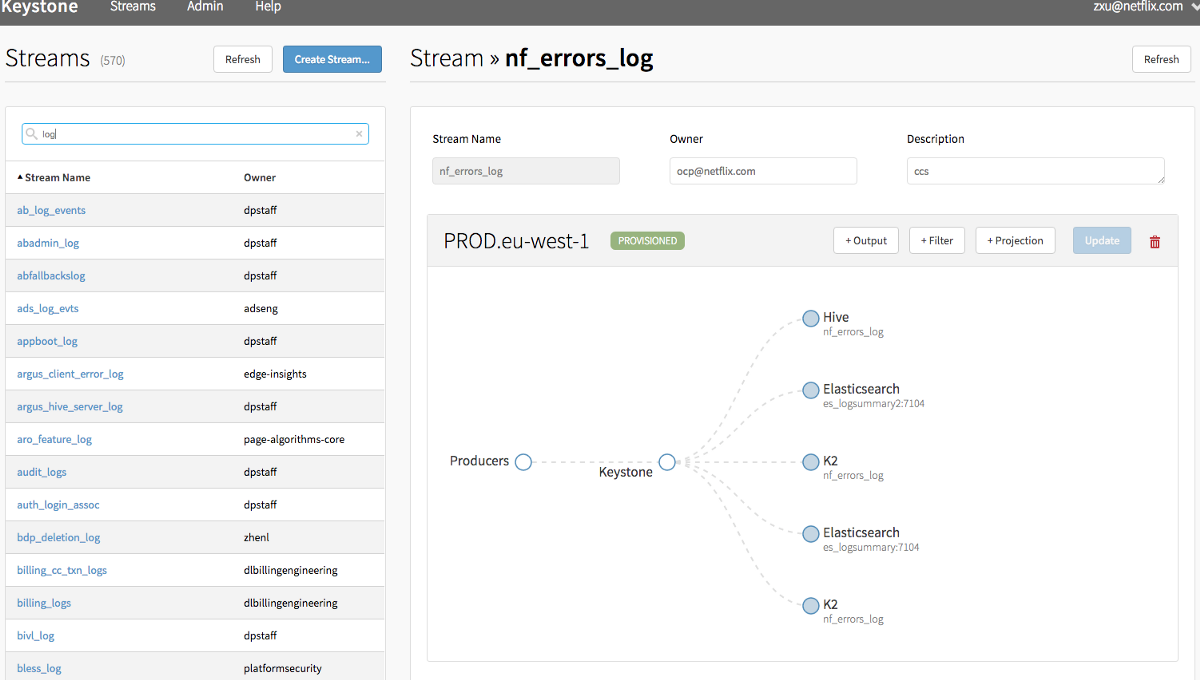Select the Hive output node circle
Image resolution: width=1200 pixels, height=680 pixels.
[x=810, y=319]
